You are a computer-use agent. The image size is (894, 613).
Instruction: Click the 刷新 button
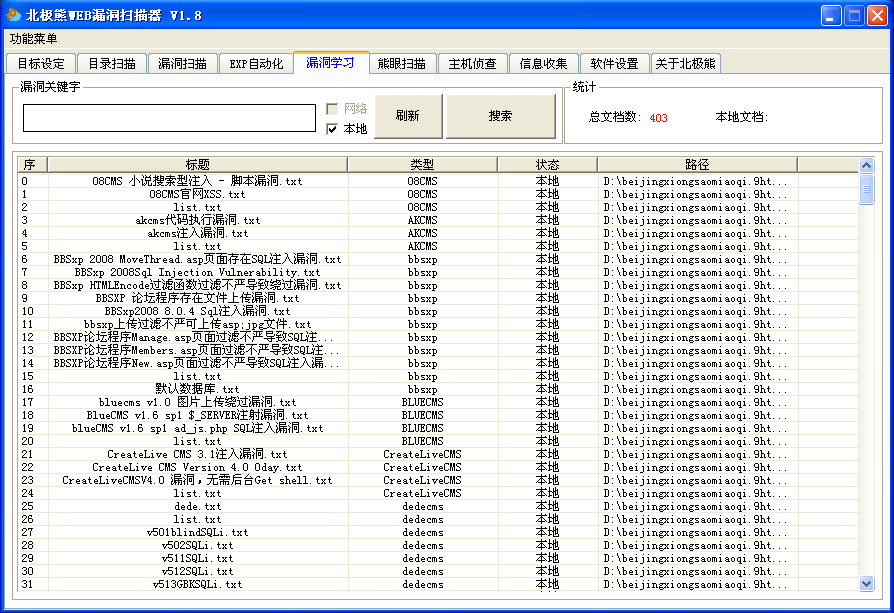409,116
